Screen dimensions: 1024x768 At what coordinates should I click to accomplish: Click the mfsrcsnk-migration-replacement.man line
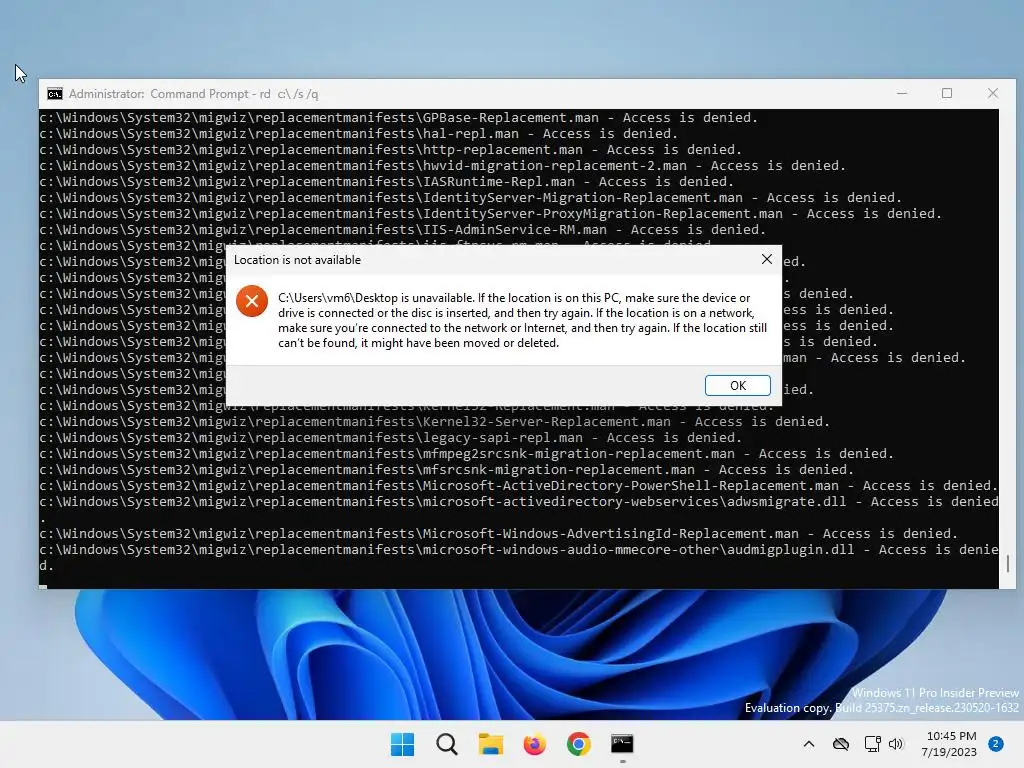447,470
